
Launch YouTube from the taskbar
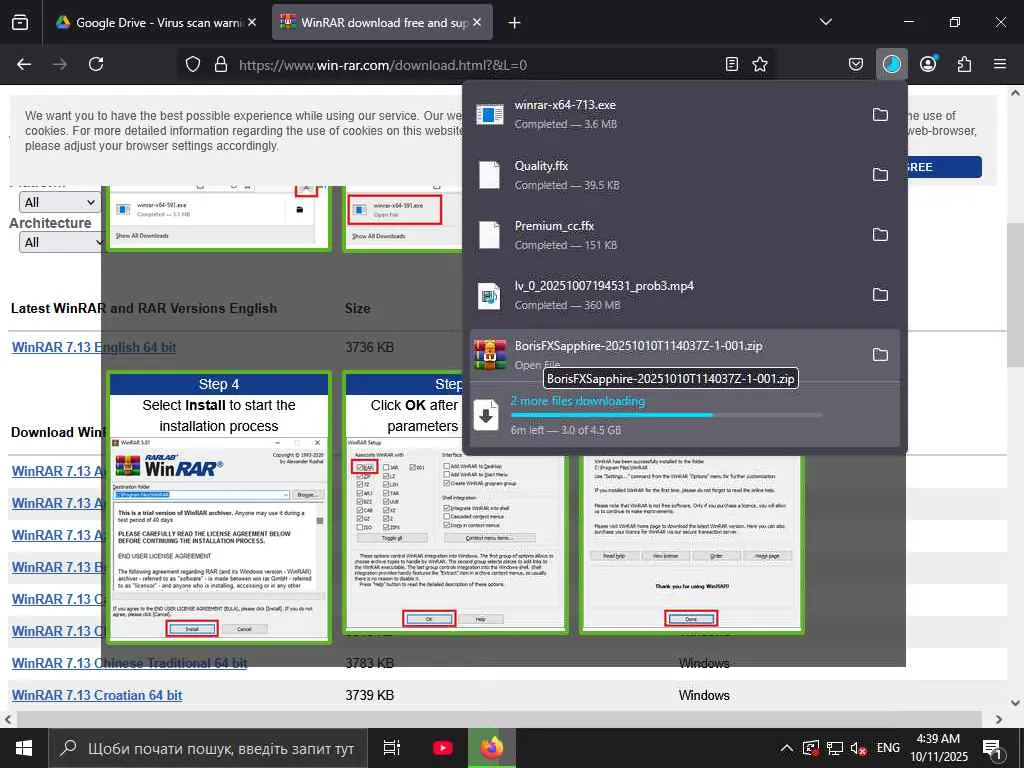442,748
